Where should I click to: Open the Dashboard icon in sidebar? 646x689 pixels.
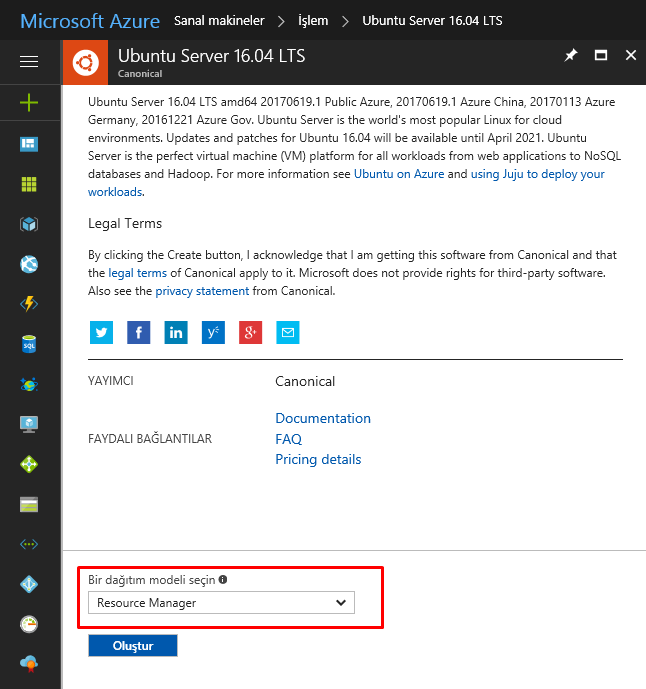click(x=29, y=144)
